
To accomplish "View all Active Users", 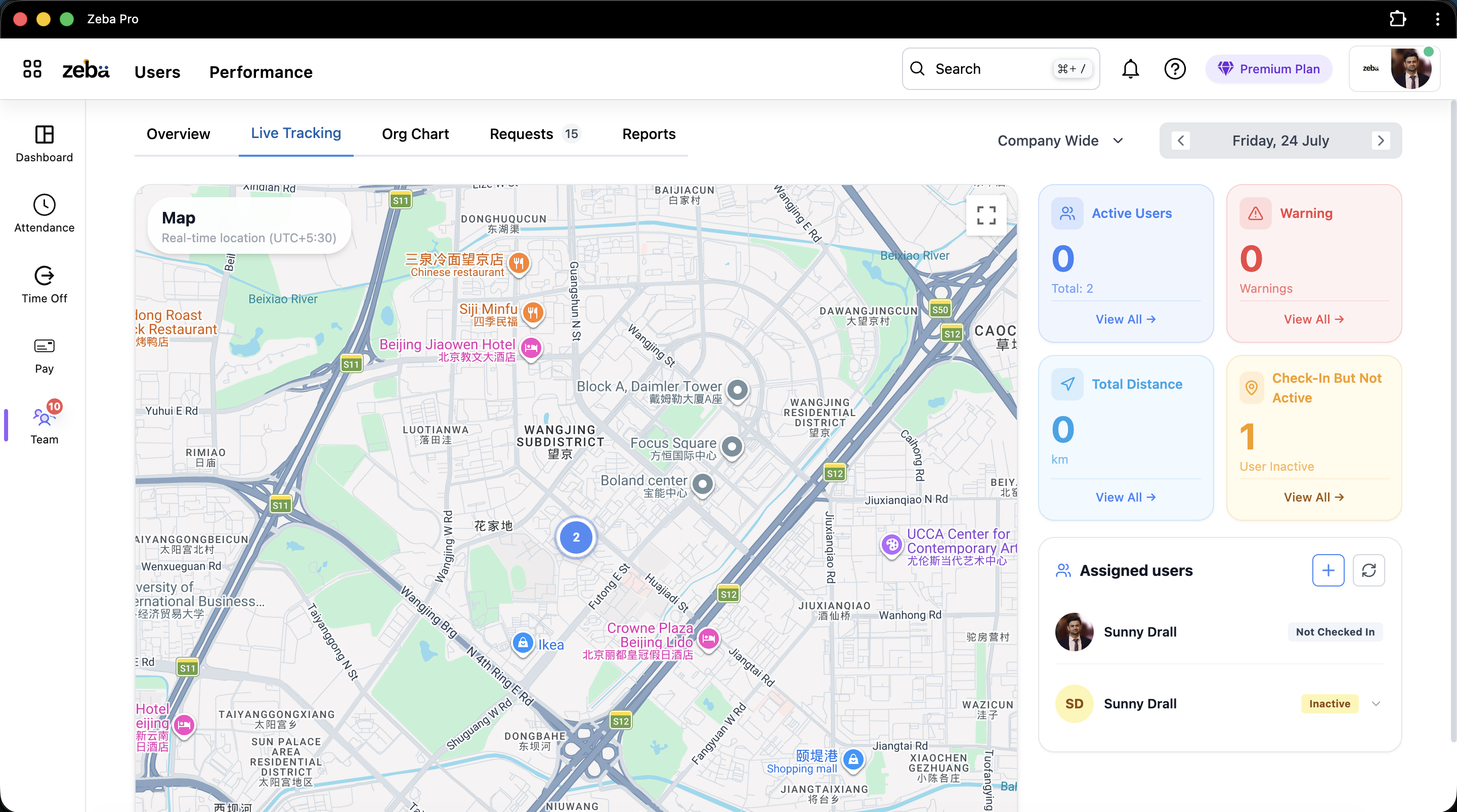I will point(1126,320).
